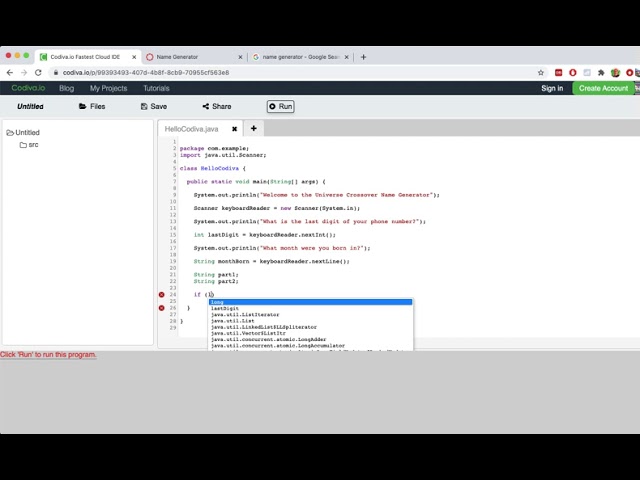
Task: Click the Codiva.io logo
Action: coord(28,88)
